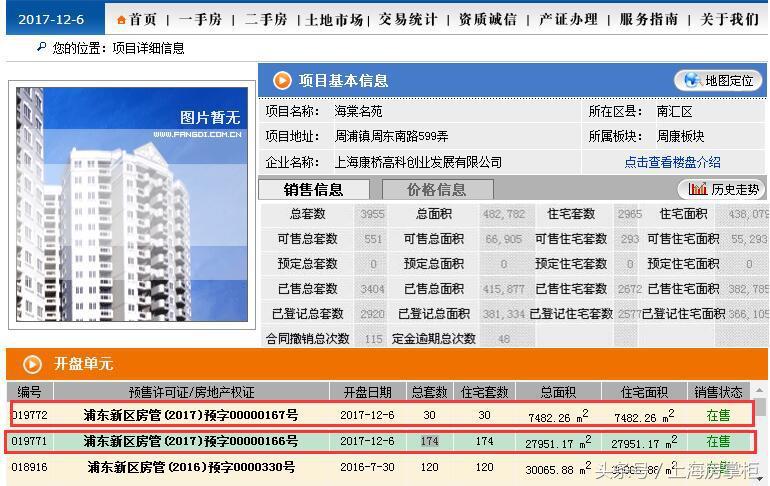Switch to the 价格信息 tab
770x486 pixels.
tap(437, 189)
